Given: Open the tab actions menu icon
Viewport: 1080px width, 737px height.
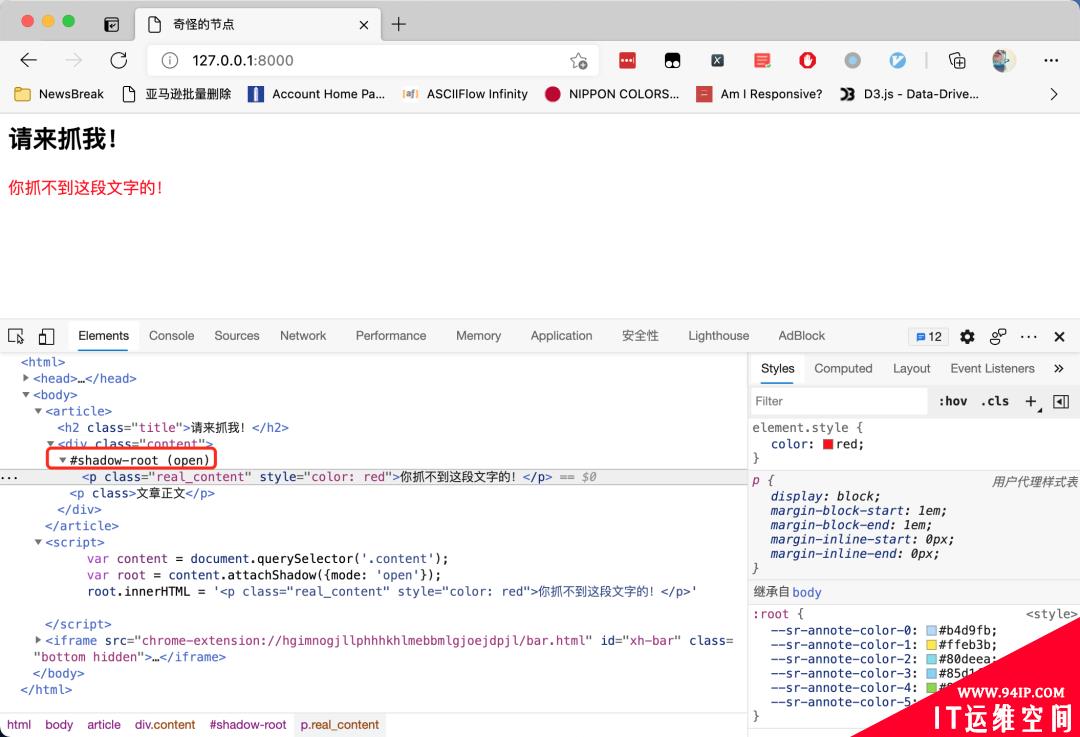Looking at the screenshot, I should (112, 25).
